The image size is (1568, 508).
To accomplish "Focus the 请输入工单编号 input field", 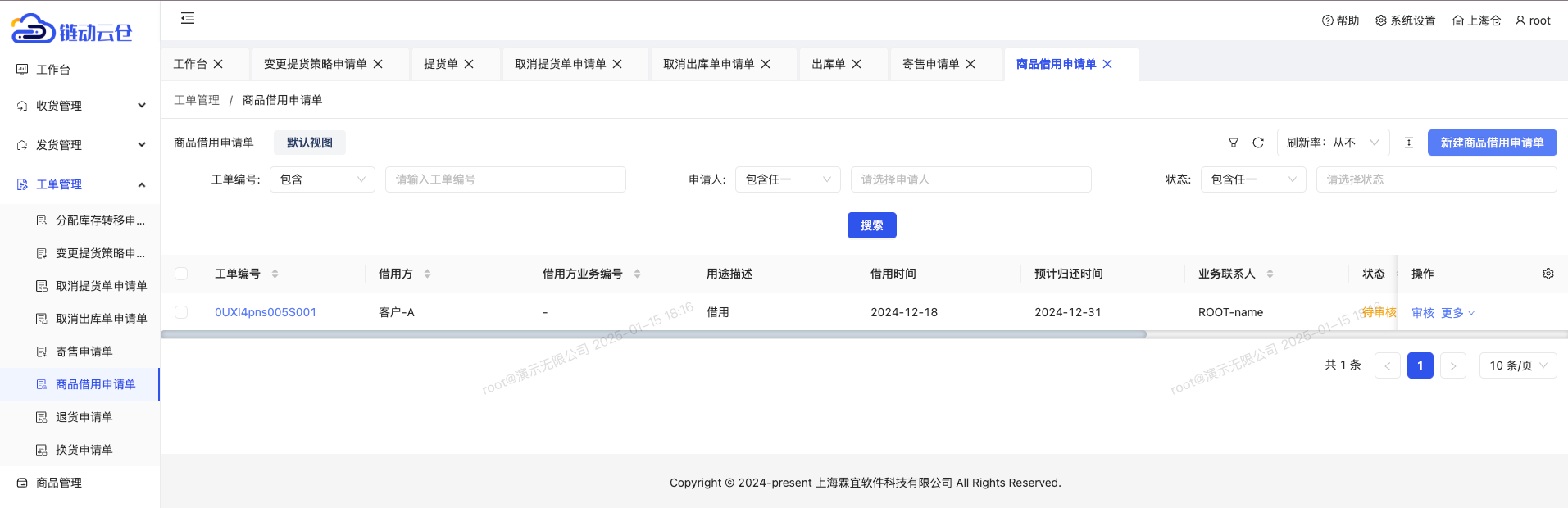I will tap(505, 179).
